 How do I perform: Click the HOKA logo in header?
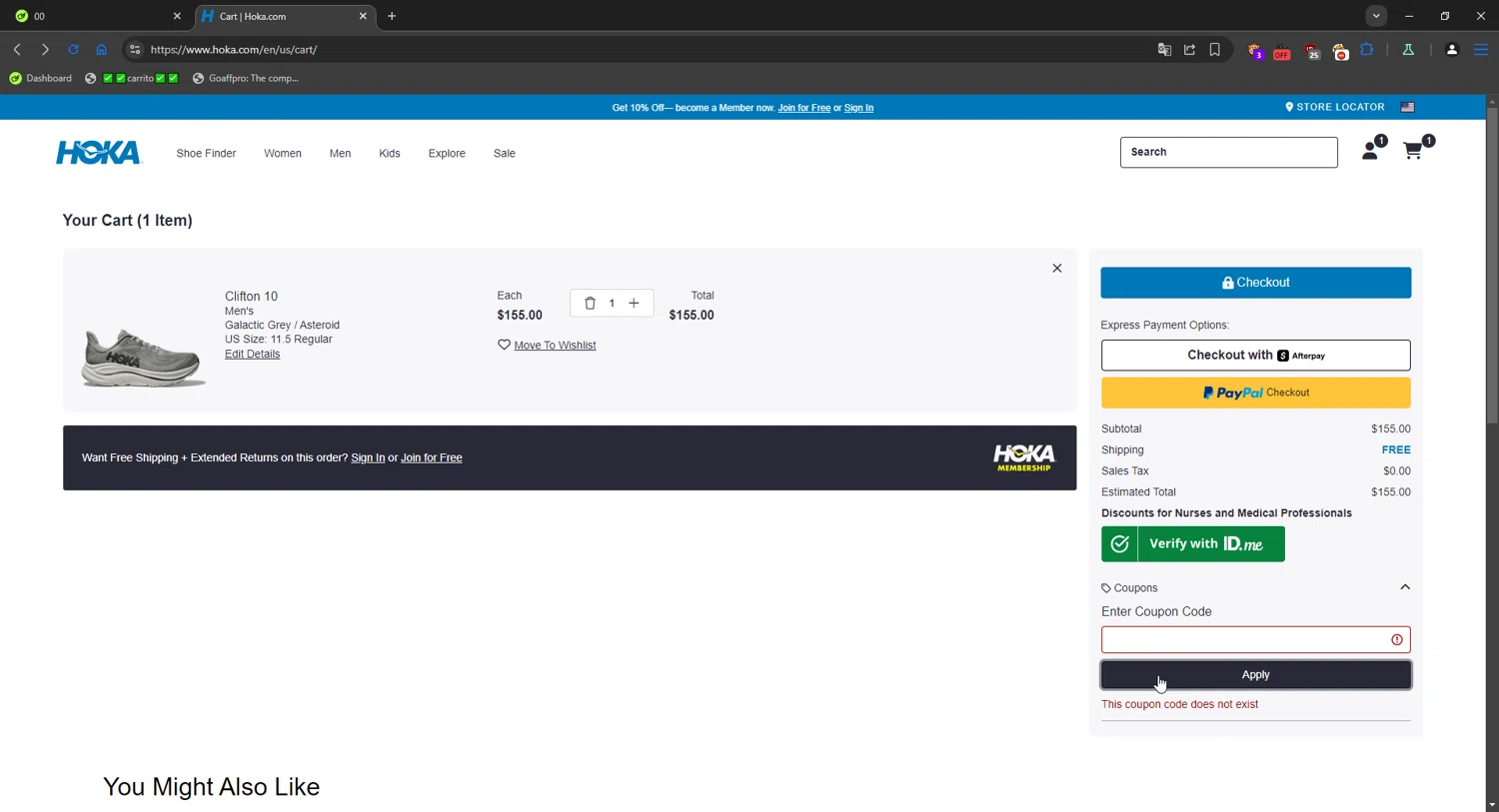click(x=99, y=152)
